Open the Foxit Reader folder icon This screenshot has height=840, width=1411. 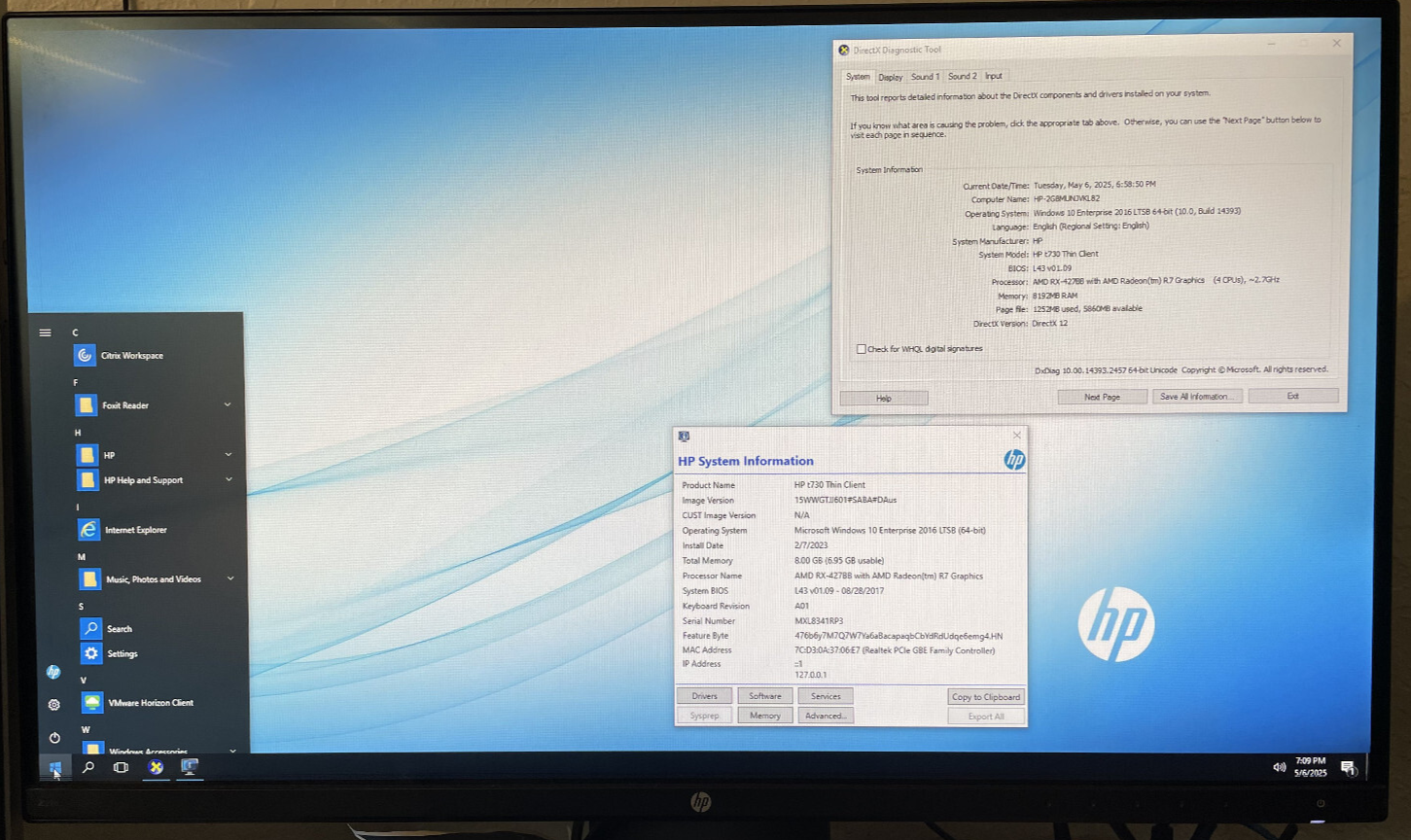point(87,405)
